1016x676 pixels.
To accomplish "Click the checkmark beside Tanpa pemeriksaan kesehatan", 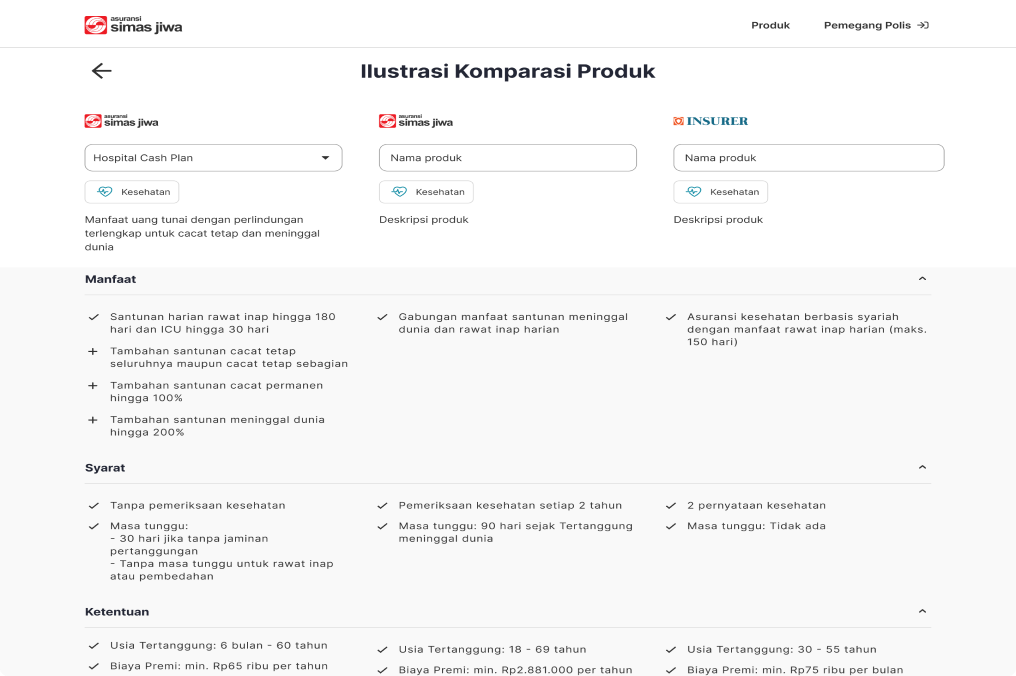I will pos(94,506).
